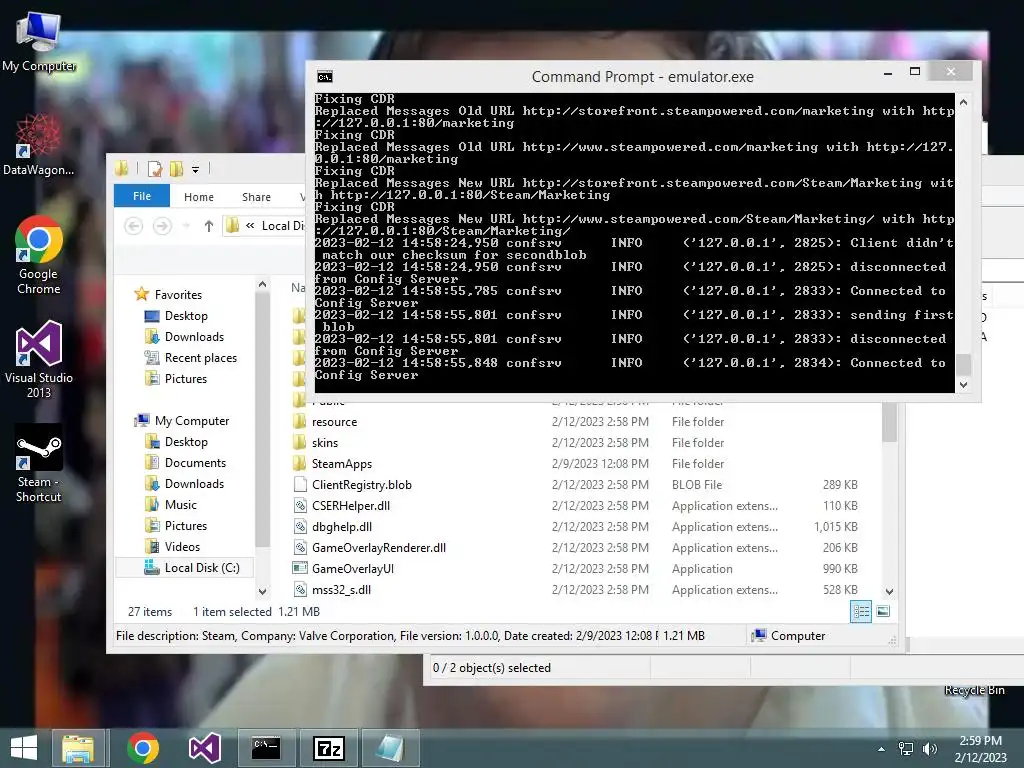Select the resource folder
The height and width of the screenshot is (768, 1024).
pyautogui.click(x=334, y=422)
